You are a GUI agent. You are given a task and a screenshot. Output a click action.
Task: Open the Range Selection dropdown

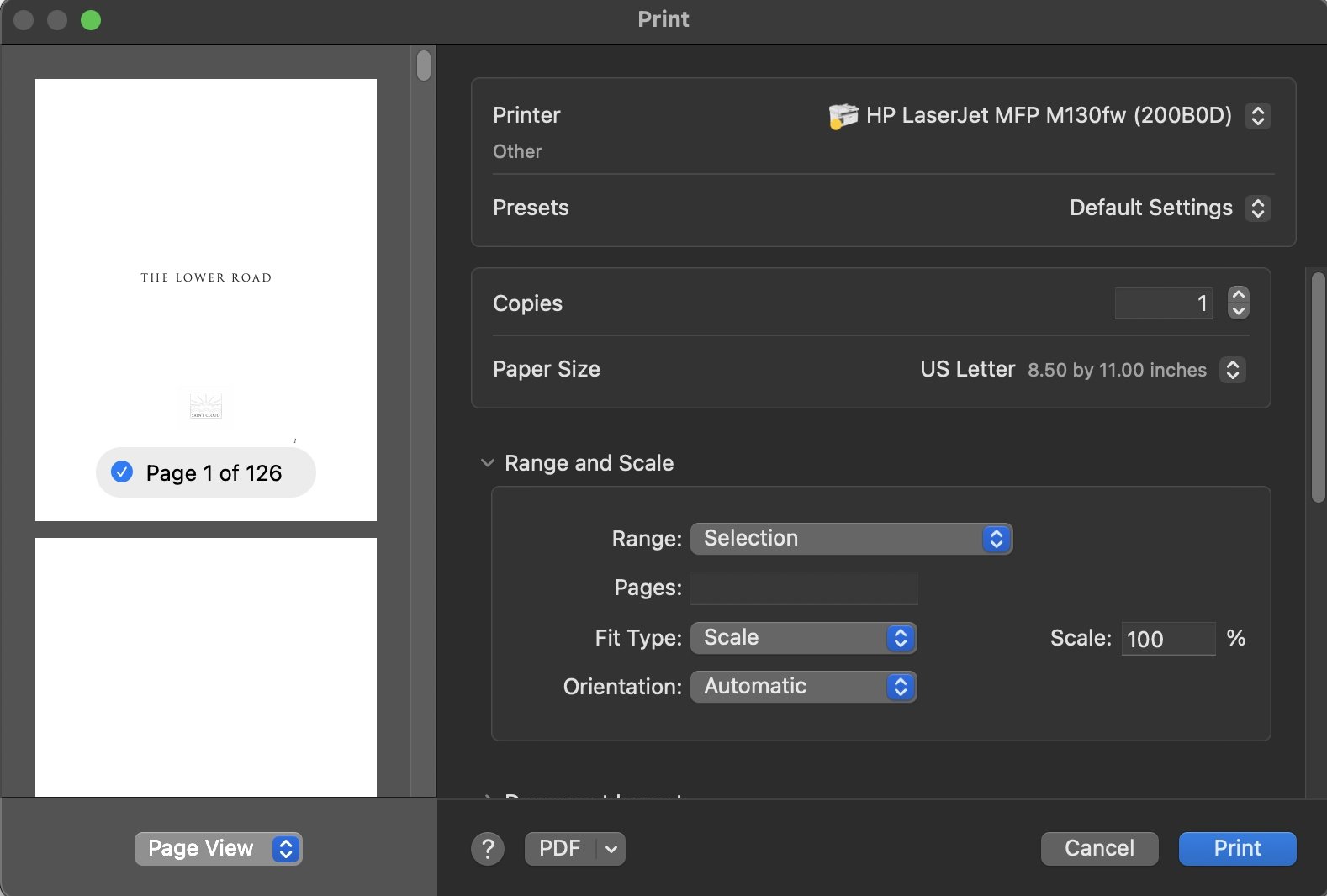[x=851, y=539]
